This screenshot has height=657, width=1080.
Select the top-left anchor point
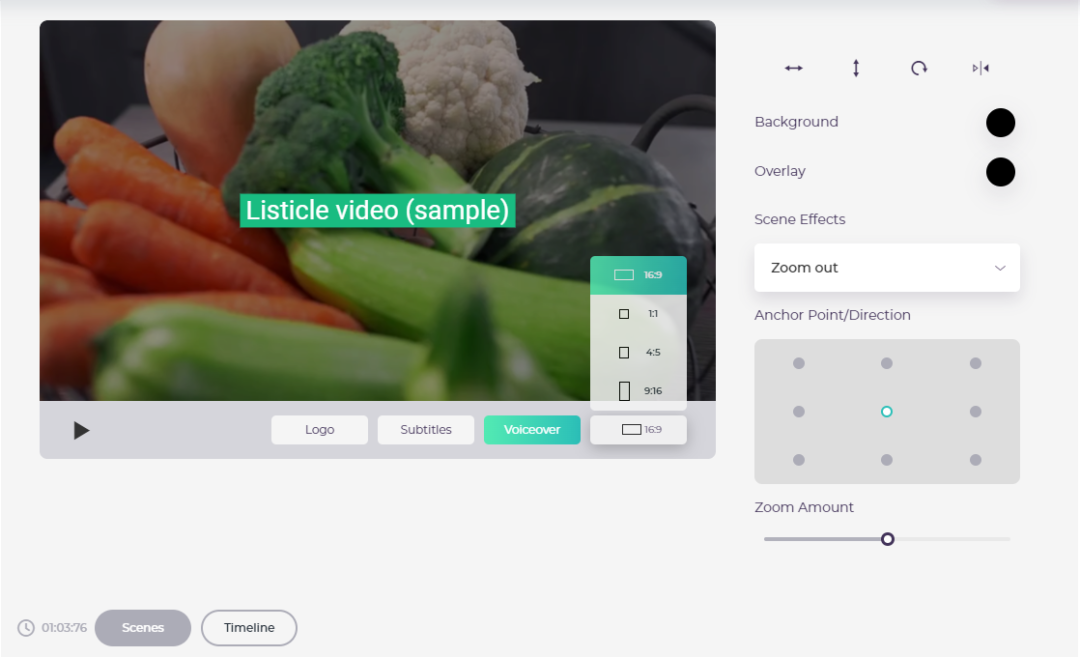pos(799,364)
